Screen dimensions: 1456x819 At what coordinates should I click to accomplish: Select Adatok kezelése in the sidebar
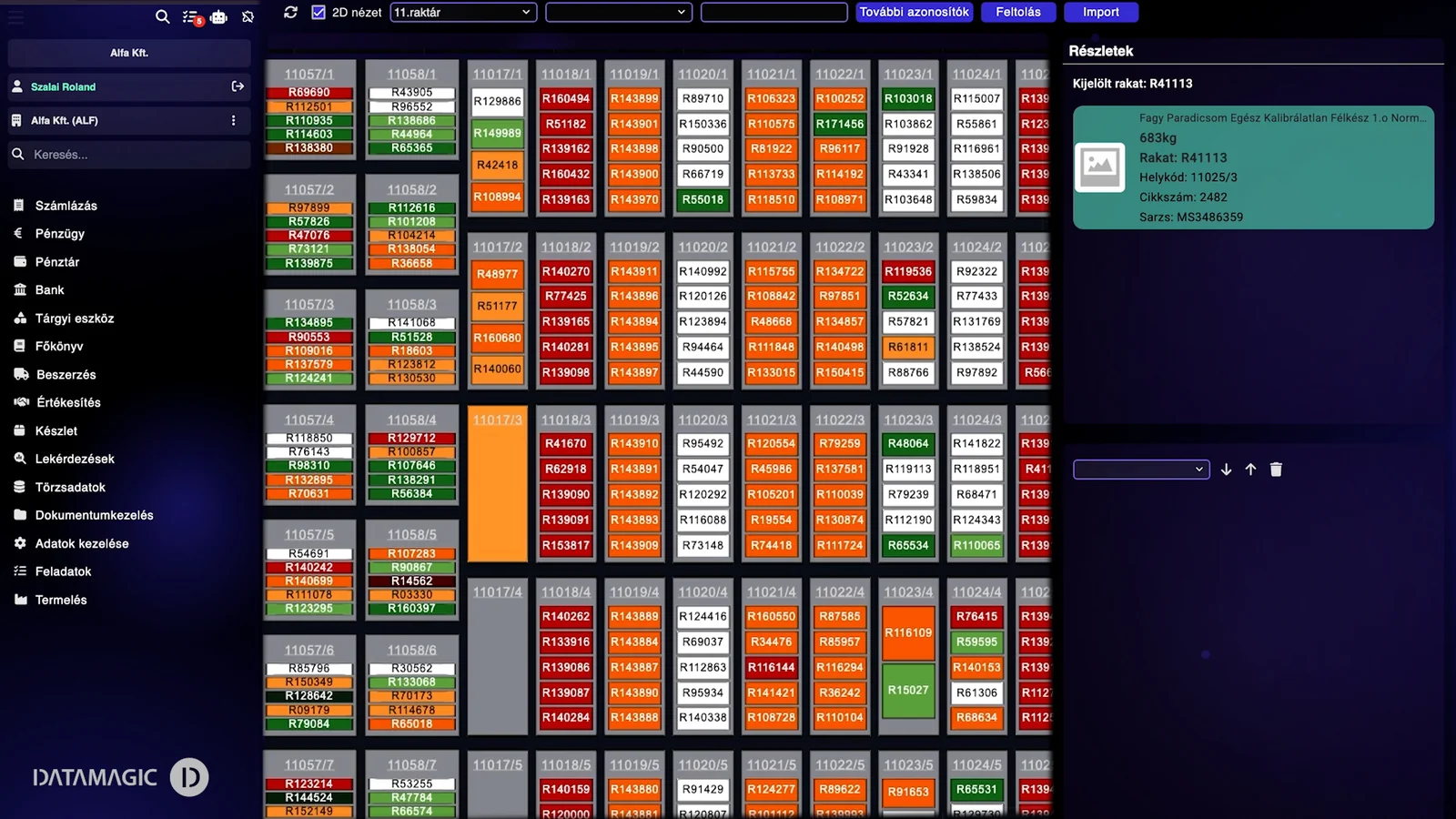pyautogui.click(x=82, y=544)
